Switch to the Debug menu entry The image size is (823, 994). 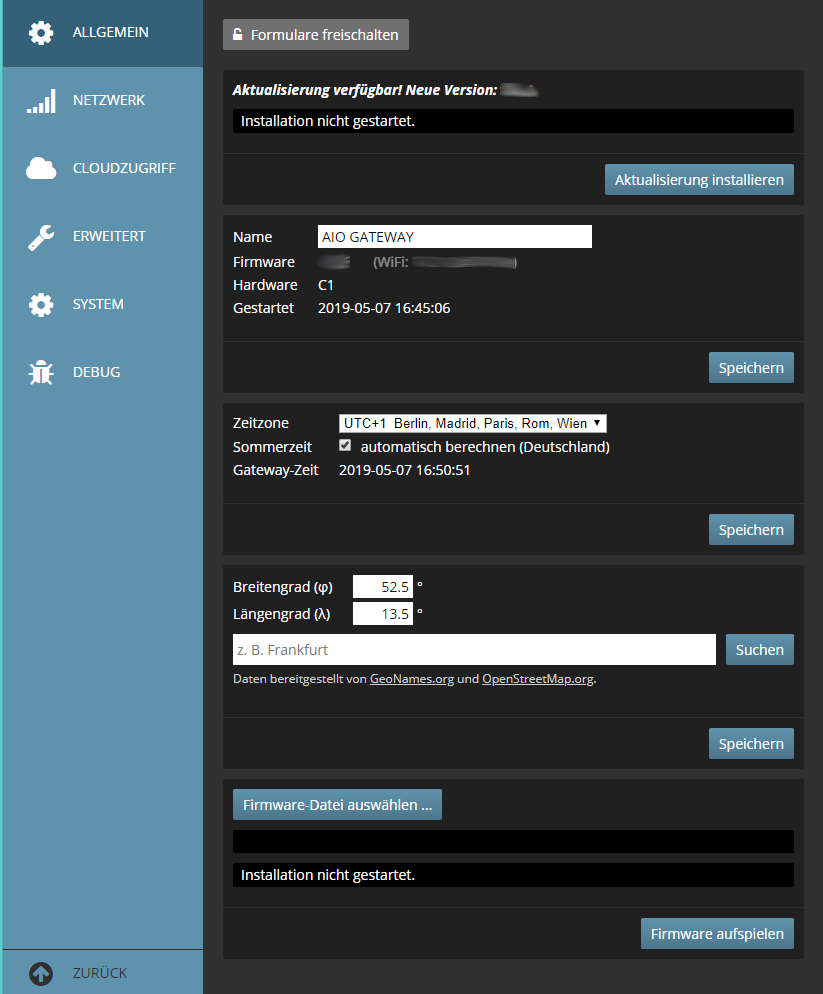click(x=96, y=373)
